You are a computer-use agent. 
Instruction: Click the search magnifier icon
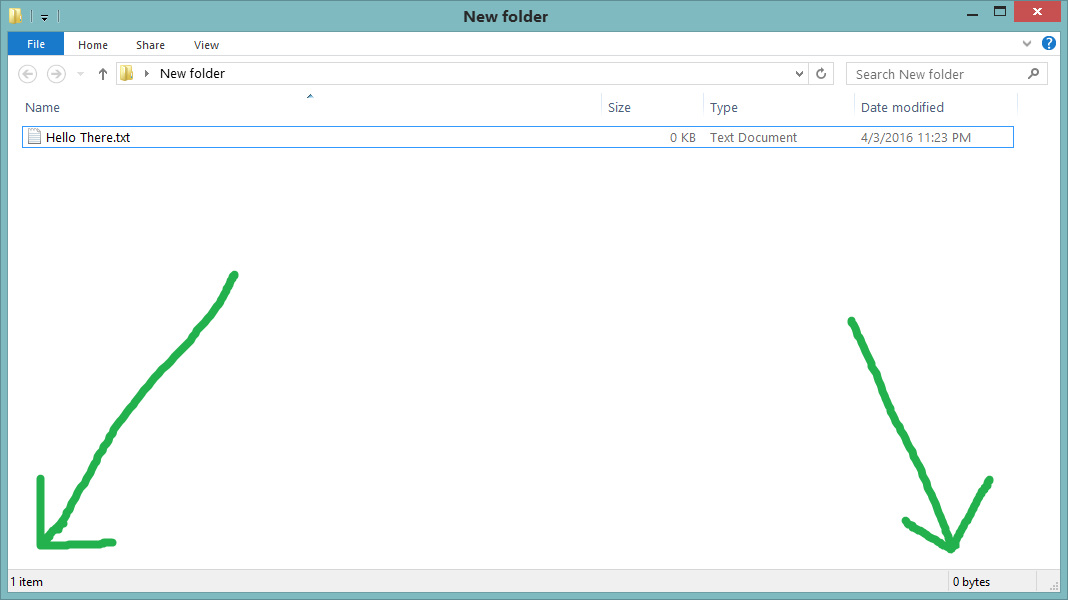point(1033,73)
